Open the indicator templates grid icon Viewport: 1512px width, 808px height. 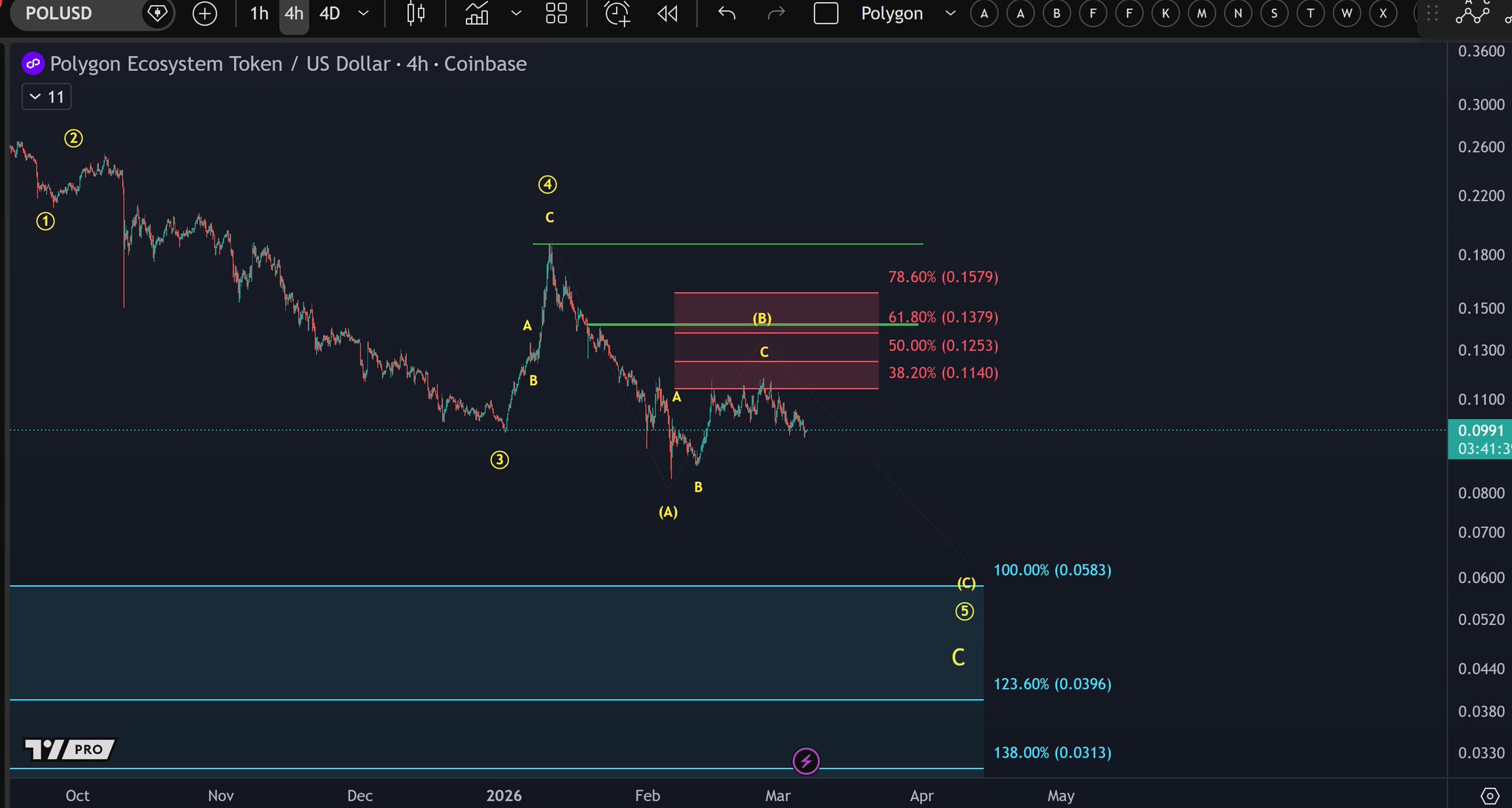point(556,13)
